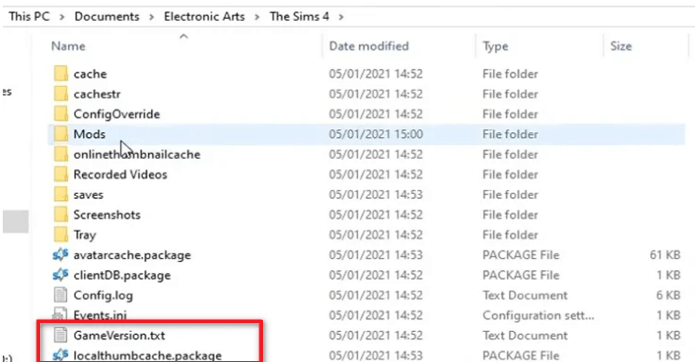Open the cache folder icon
The height and width of the screenshot is (362, 695).
(x=61, y=74)
